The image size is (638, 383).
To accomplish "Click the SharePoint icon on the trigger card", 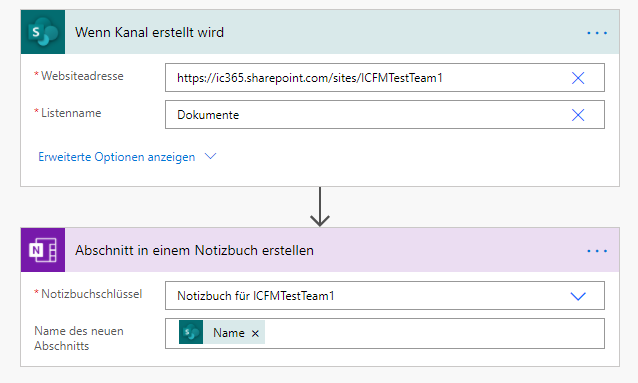I will tap(43, 32).
